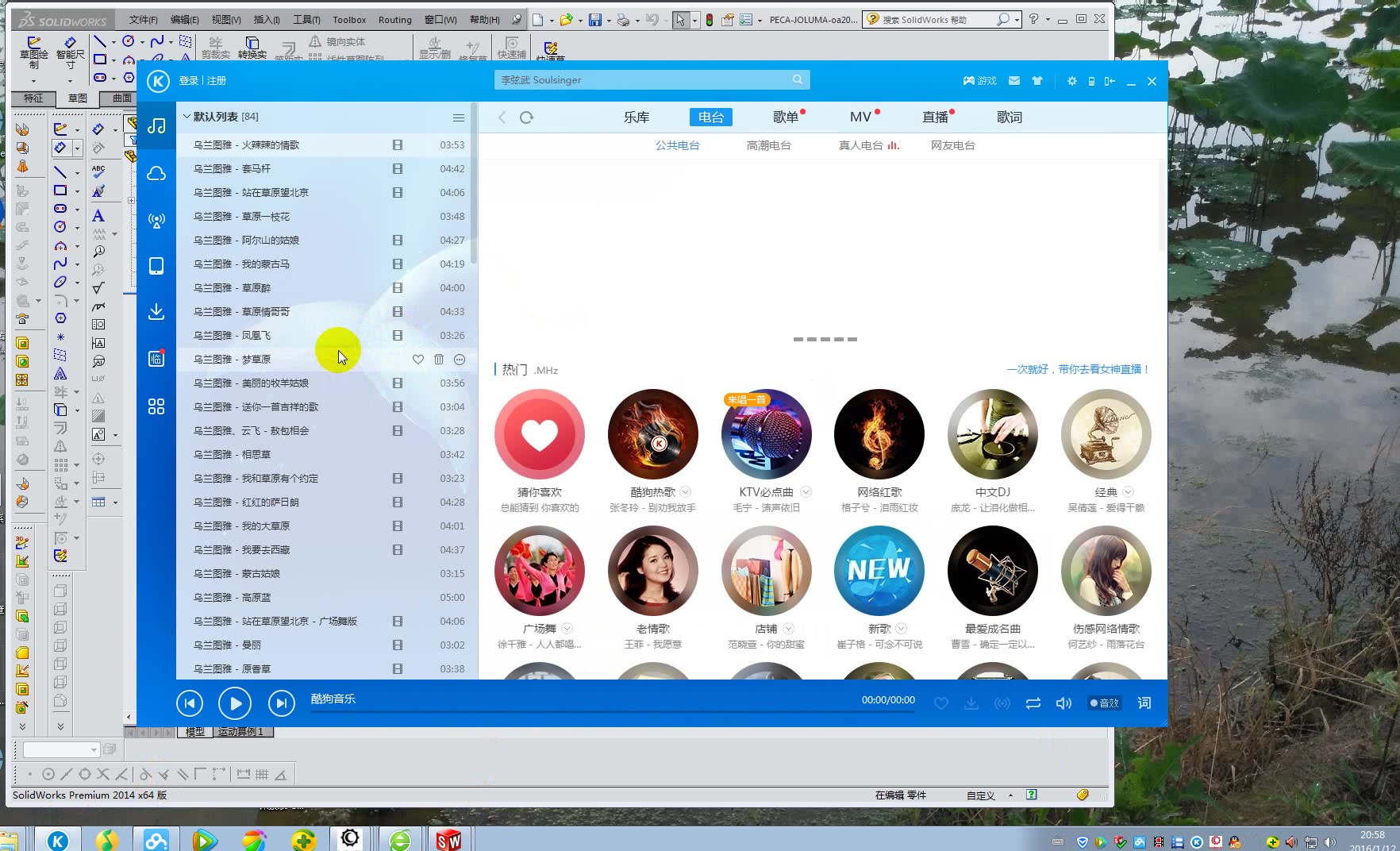Click the 登录 login link

pos(189,81)
